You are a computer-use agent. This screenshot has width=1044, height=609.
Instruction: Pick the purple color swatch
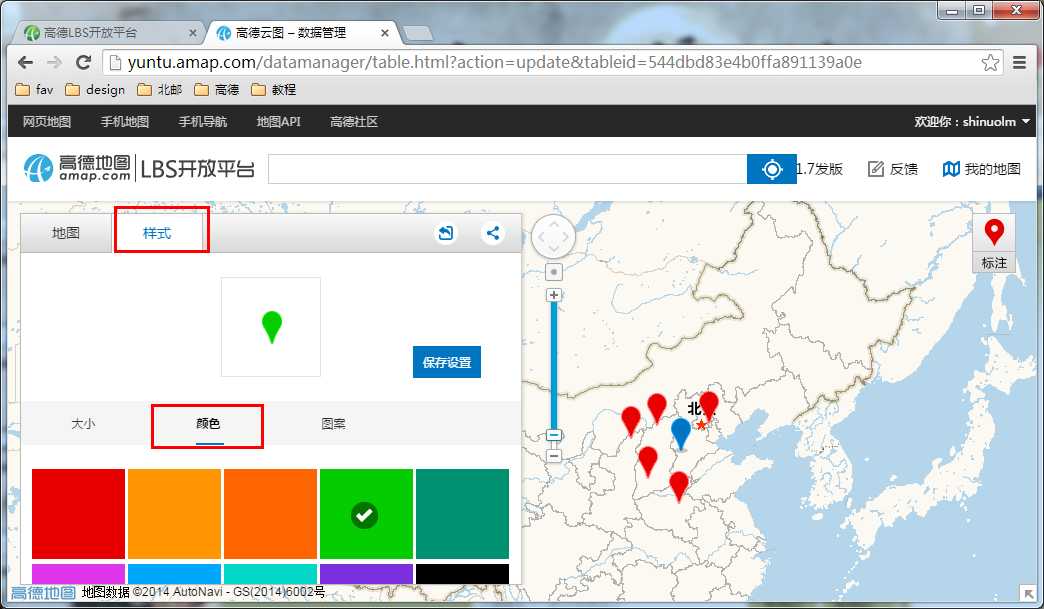click(x=366, y=574)
